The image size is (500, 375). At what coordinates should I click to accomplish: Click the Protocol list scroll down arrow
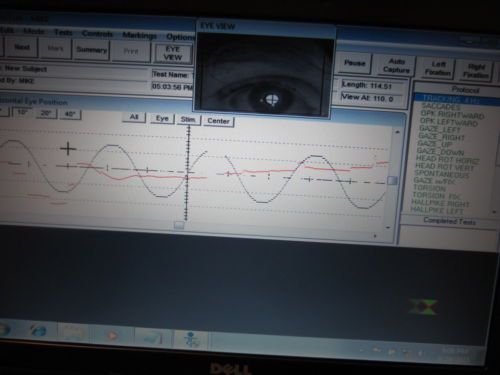(x=494, y=211)
